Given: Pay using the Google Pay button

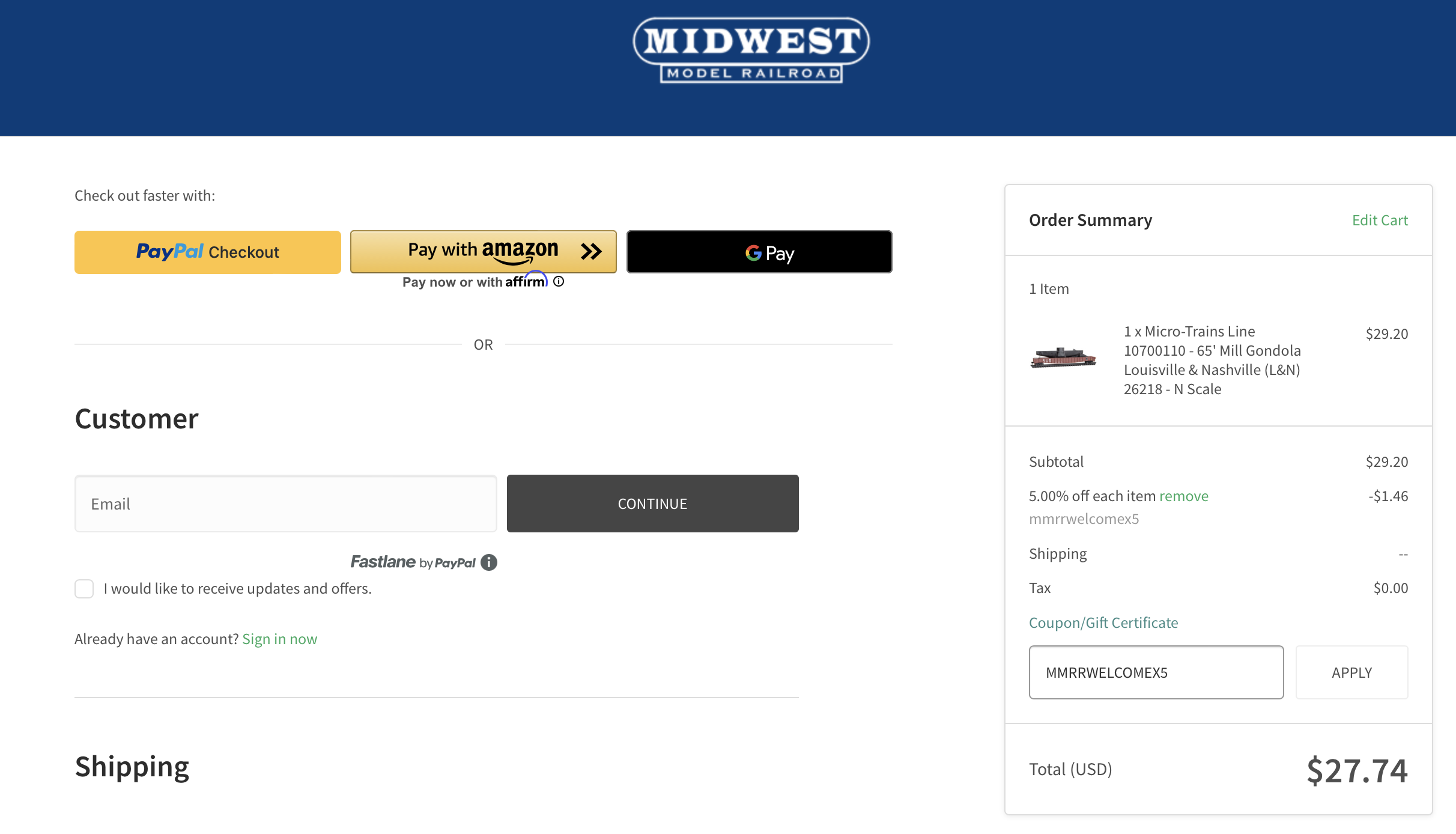Looking at the screenshot, I should coord(759,252).
